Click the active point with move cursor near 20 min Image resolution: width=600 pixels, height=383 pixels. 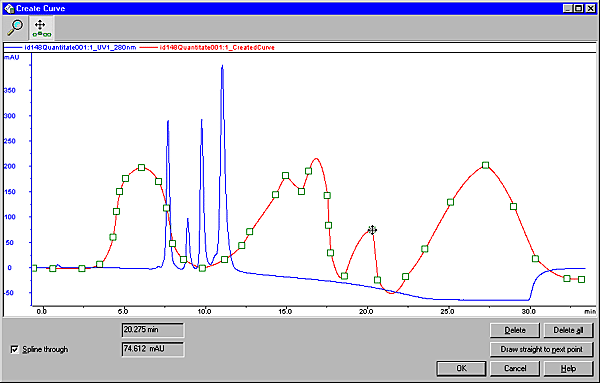[x=372, y=230]
